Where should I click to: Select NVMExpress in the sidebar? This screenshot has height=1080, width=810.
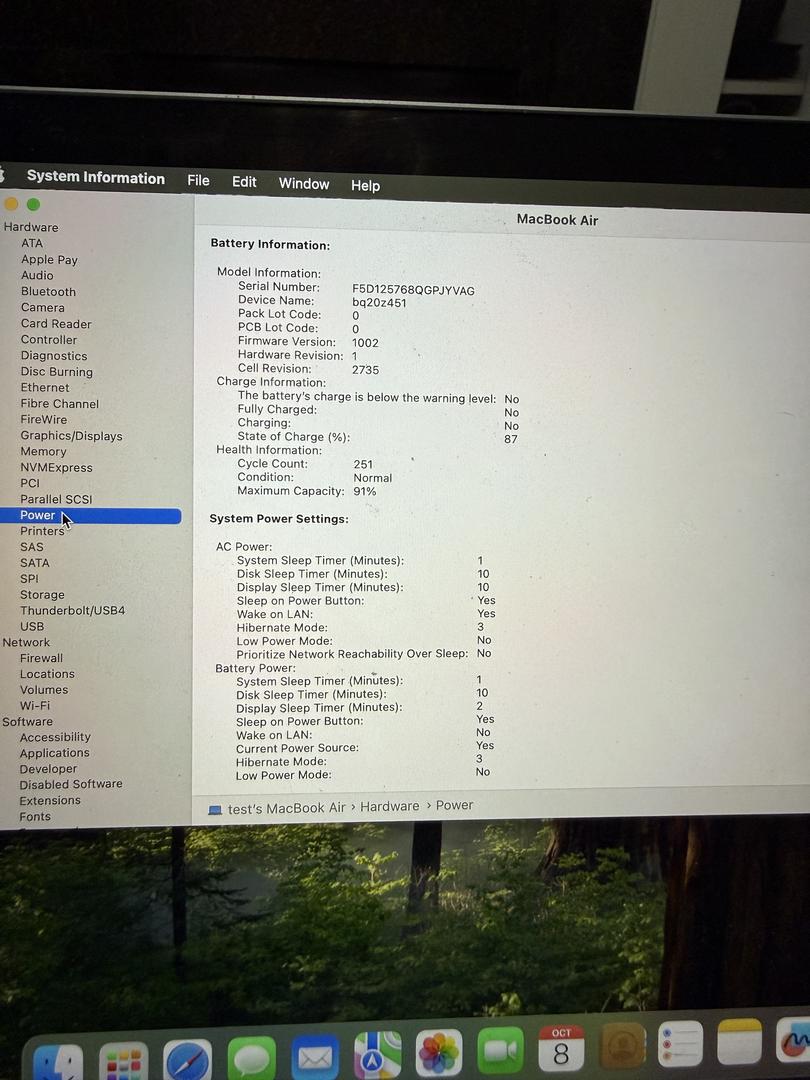coord(56,468)
